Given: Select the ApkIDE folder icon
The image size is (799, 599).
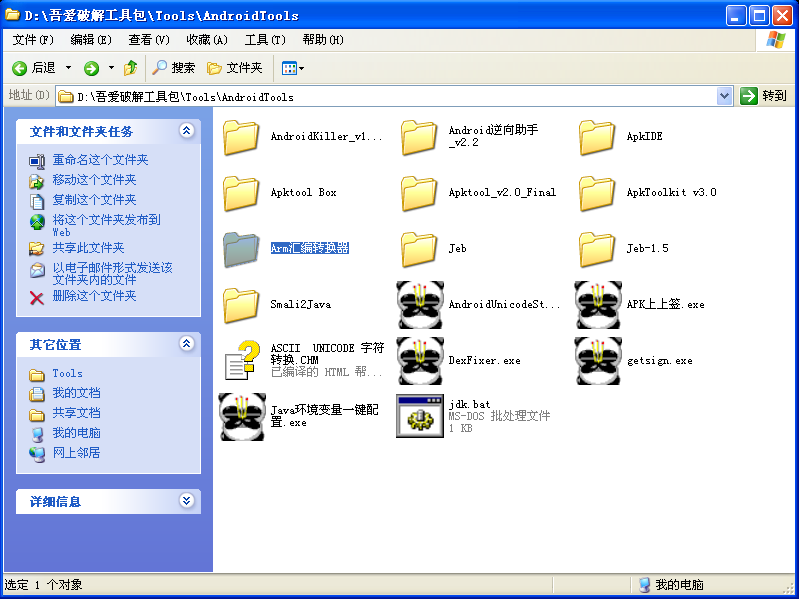Looking at the screenshot, I should pos(597,137).
